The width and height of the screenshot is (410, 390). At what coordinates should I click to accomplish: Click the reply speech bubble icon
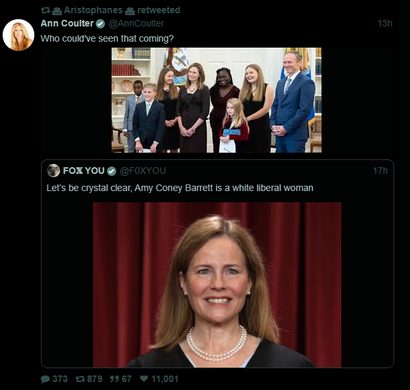pos(45,379)
